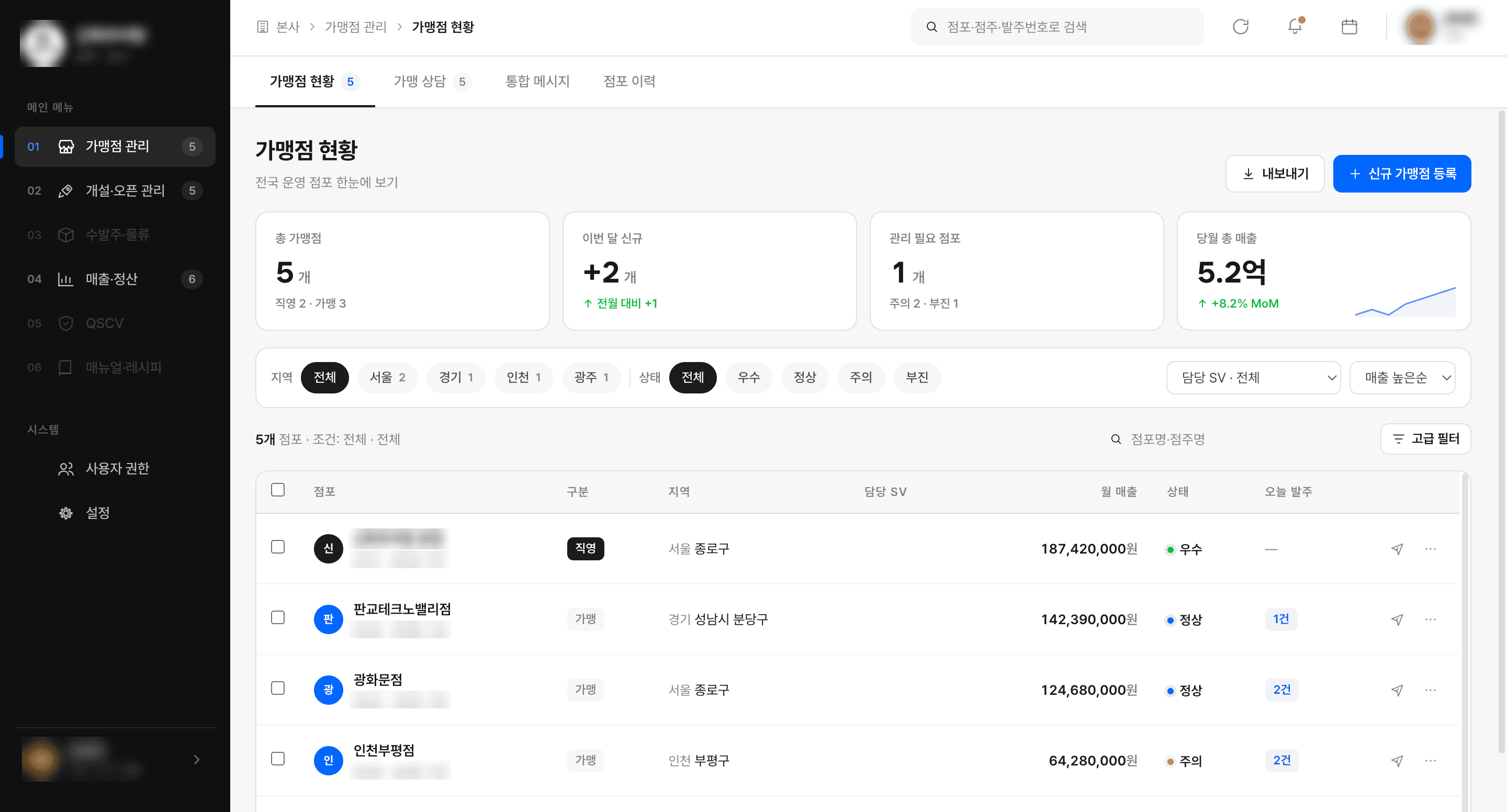The width and height of the screenshot is (1507, 812).
Task: Open more options for 광화문점
Action: 1431,690
